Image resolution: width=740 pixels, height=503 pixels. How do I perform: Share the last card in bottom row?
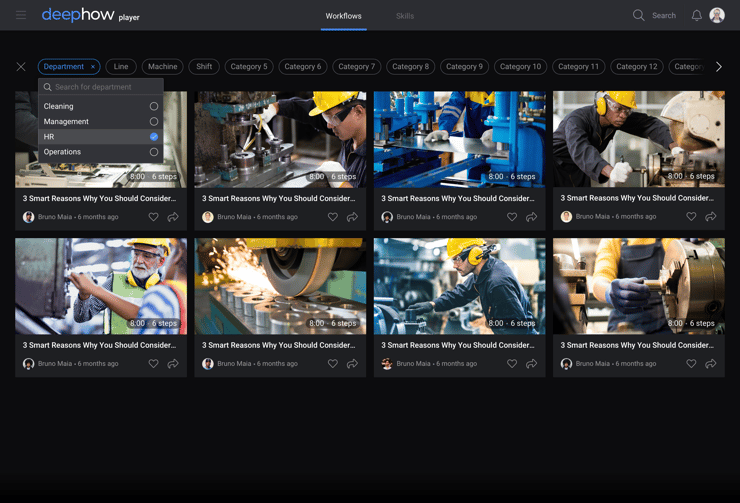pos(711,364)
